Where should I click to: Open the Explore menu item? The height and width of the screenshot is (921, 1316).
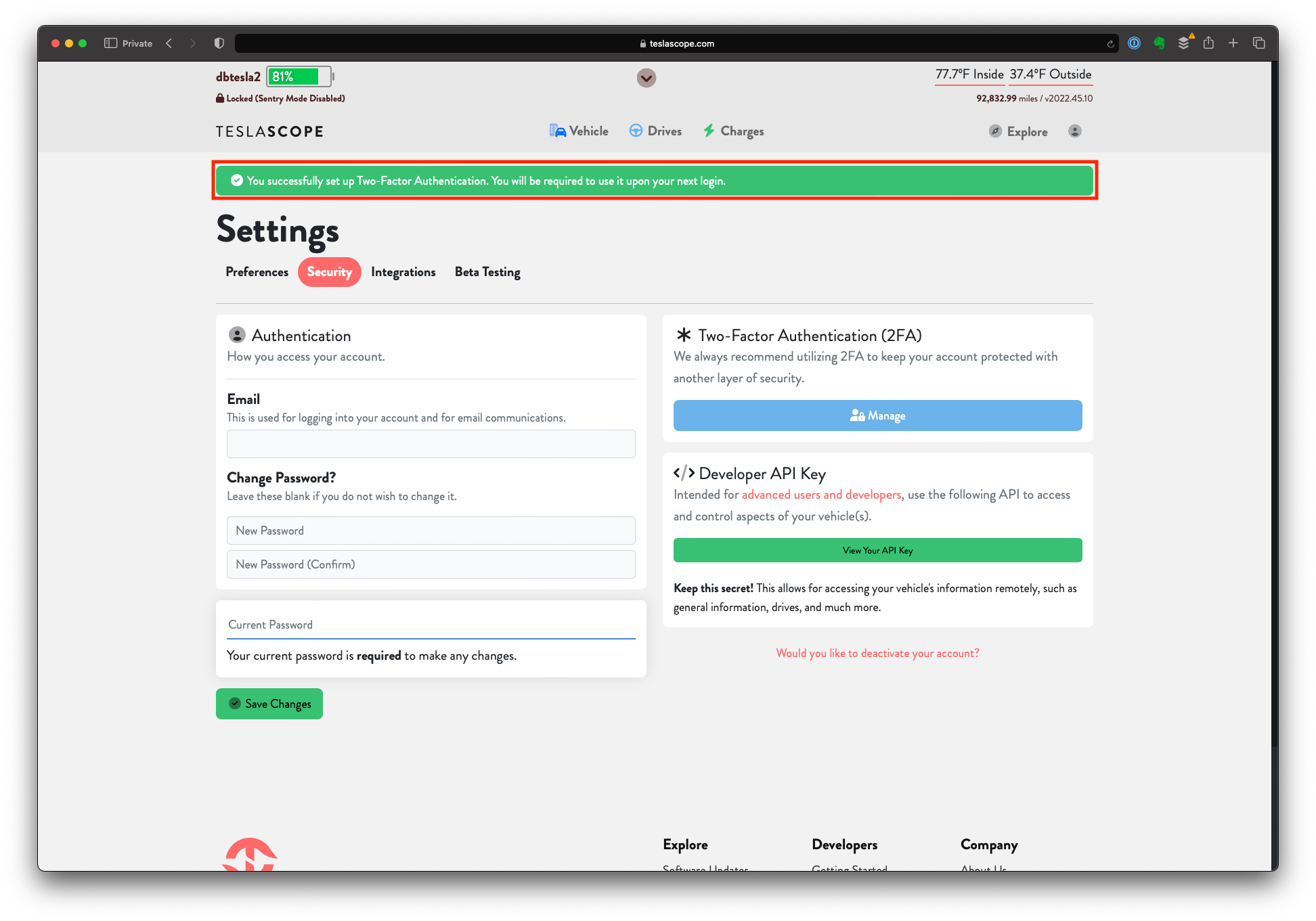pyautogui.click(x=1018, y=131)
